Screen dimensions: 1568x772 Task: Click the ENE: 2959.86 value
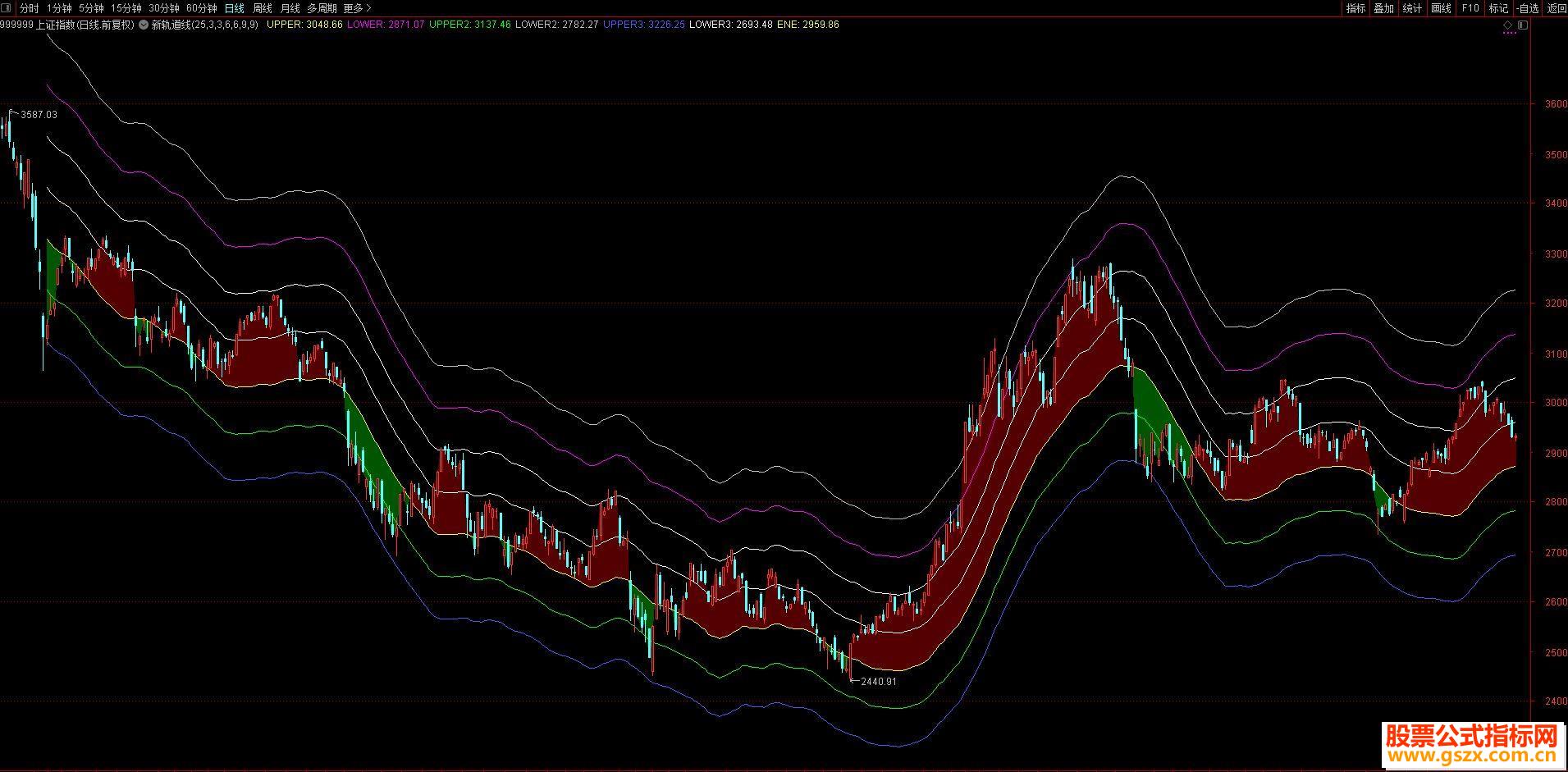[x=808, y=25]
